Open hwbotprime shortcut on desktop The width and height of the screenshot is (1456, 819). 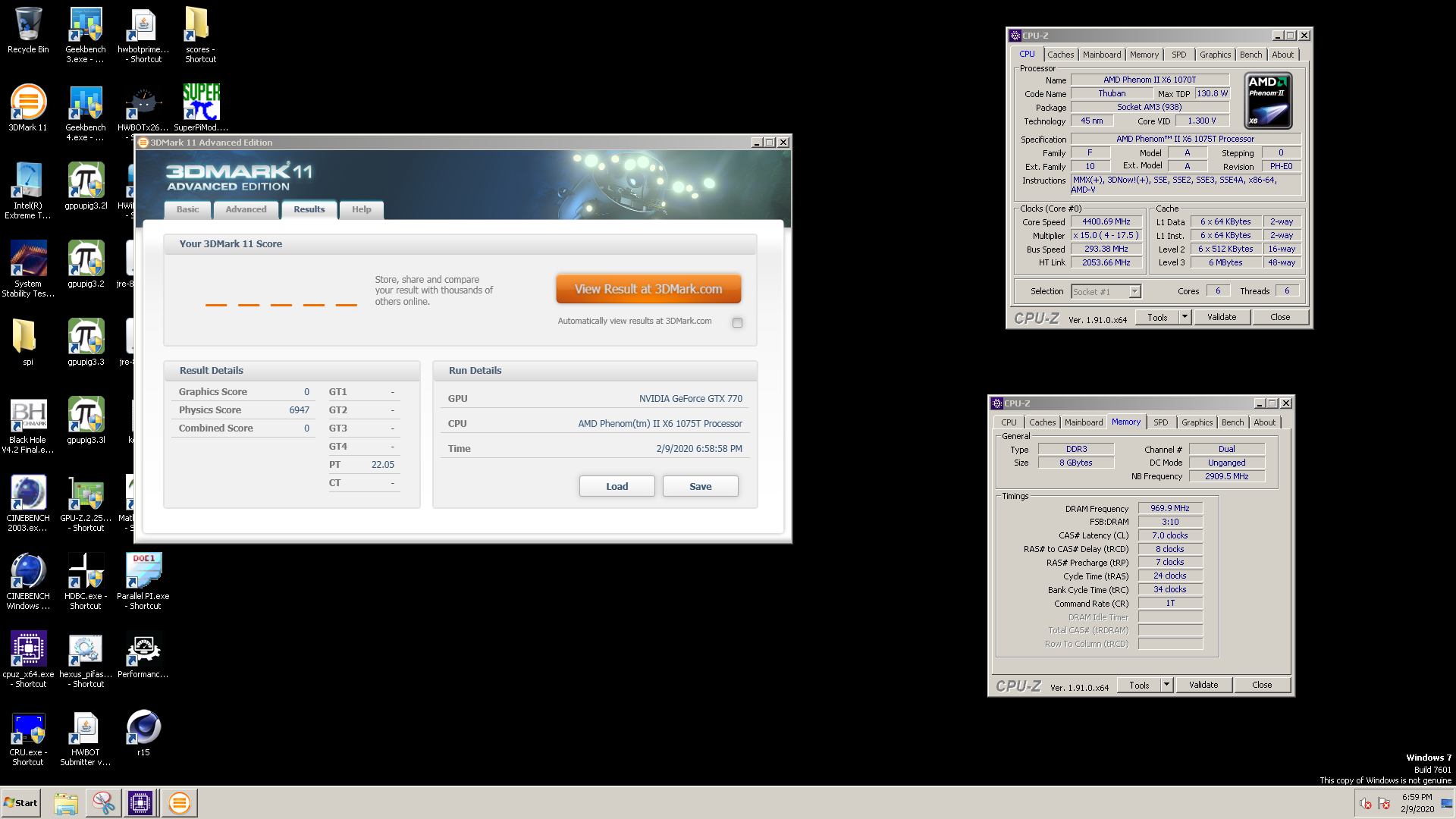[143, 35]
